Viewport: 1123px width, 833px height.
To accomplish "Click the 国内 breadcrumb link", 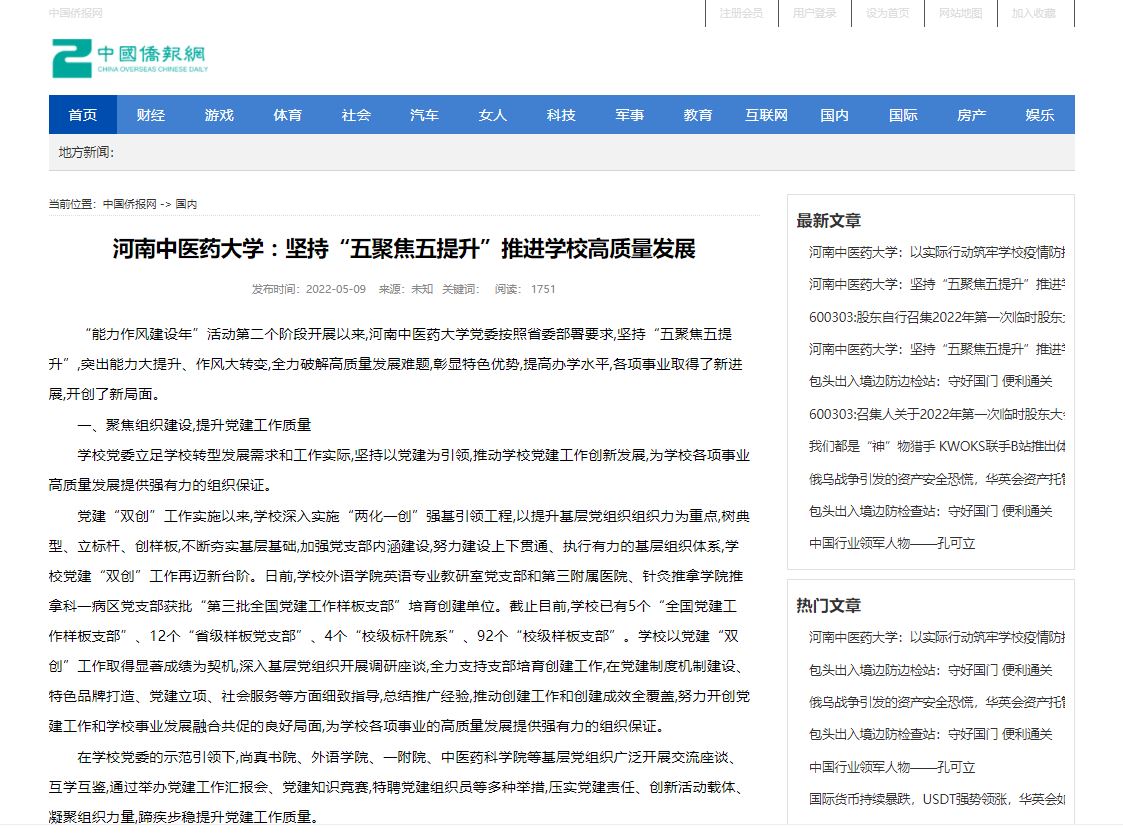I will click(x=186, y=204).
